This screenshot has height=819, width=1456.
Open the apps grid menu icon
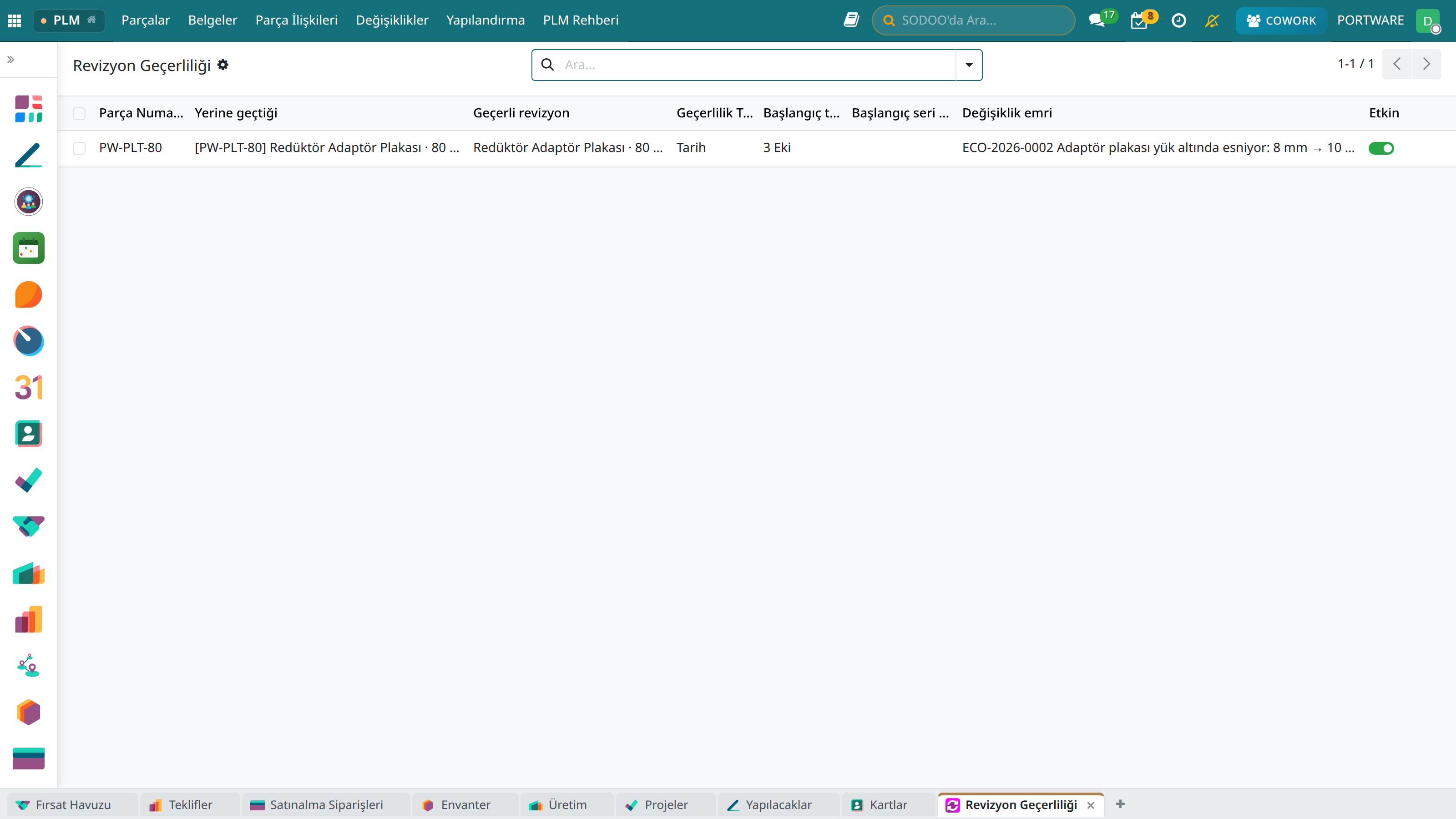(15, 20)
